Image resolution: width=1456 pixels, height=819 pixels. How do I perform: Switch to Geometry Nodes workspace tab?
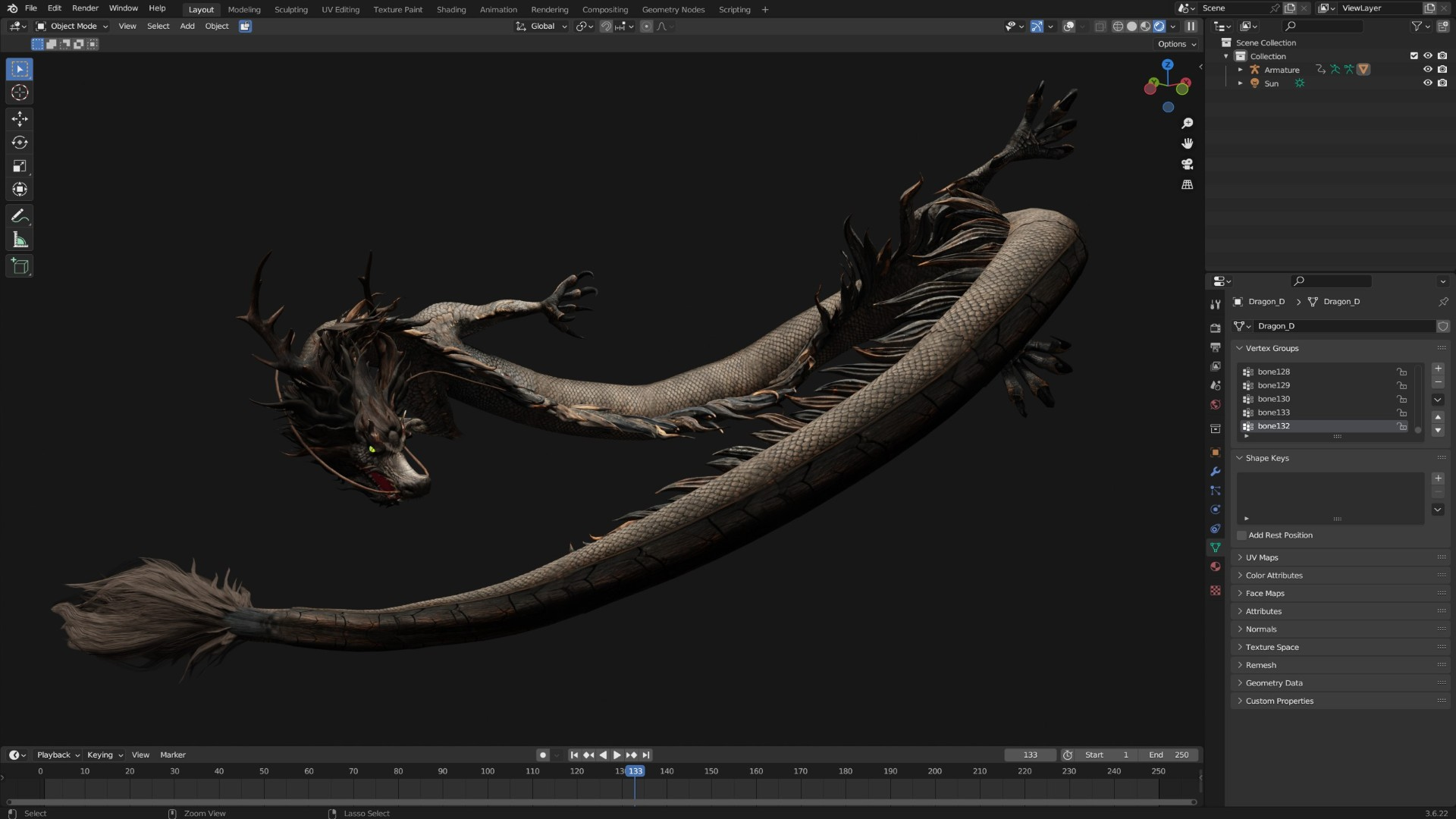pyautogui.click(x=673, y=10)
